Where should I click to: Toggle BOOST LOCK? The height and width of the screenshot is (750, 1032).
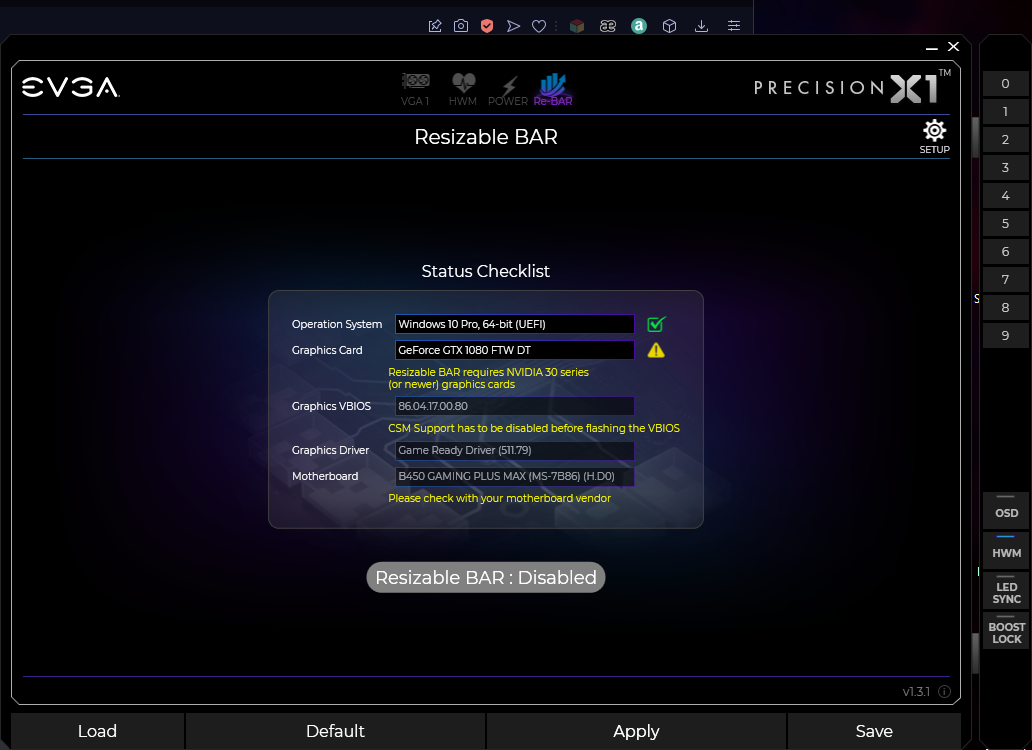coord(1006,631)
